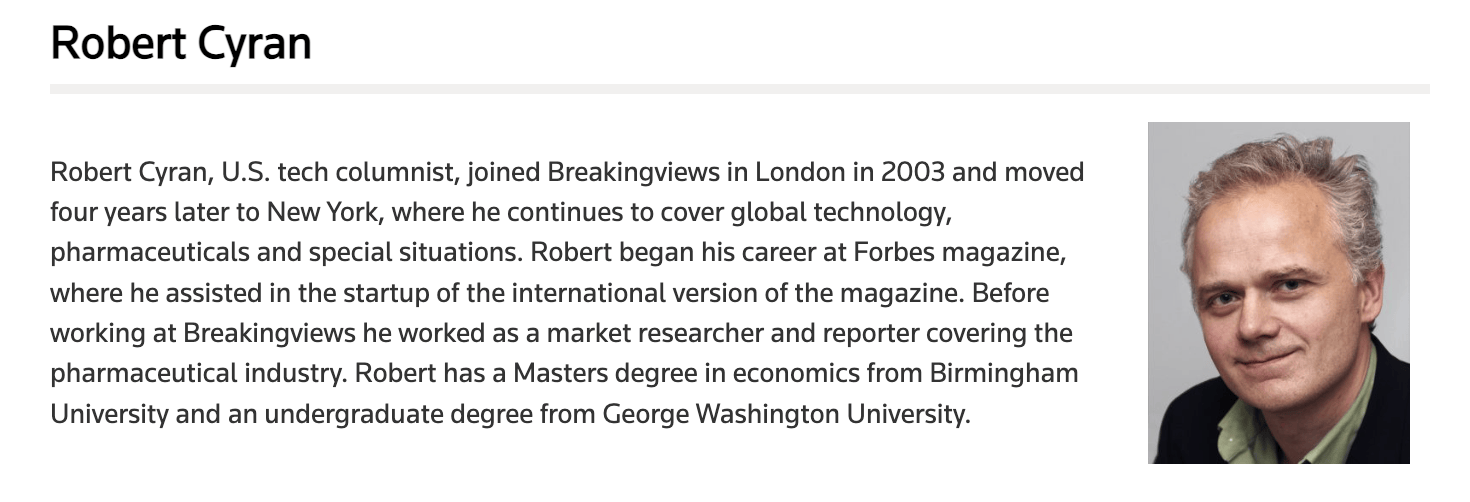This screenshot has width=1470, height=502.
Task: Select the phrase "global technology"
Action: (x=846, y=212)
